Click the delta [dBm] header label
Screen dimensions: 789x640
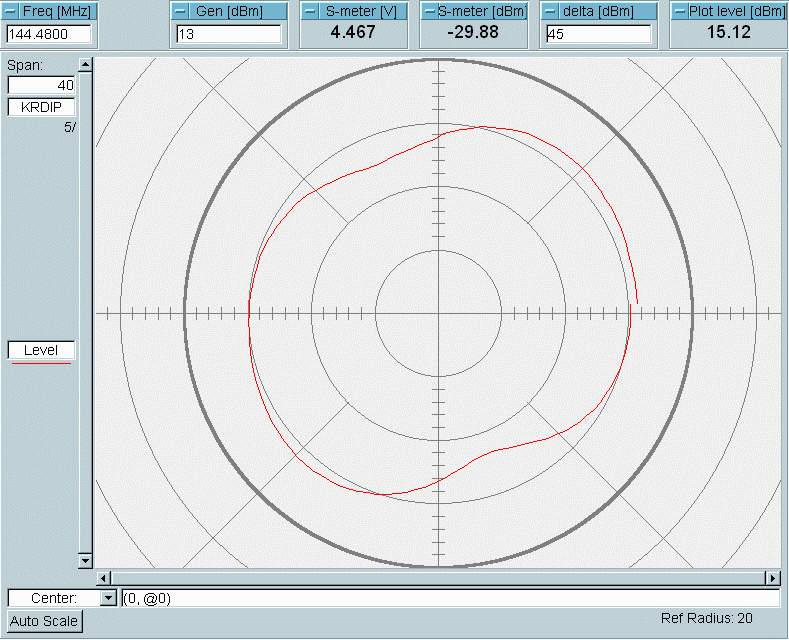[x=598, y=11]
